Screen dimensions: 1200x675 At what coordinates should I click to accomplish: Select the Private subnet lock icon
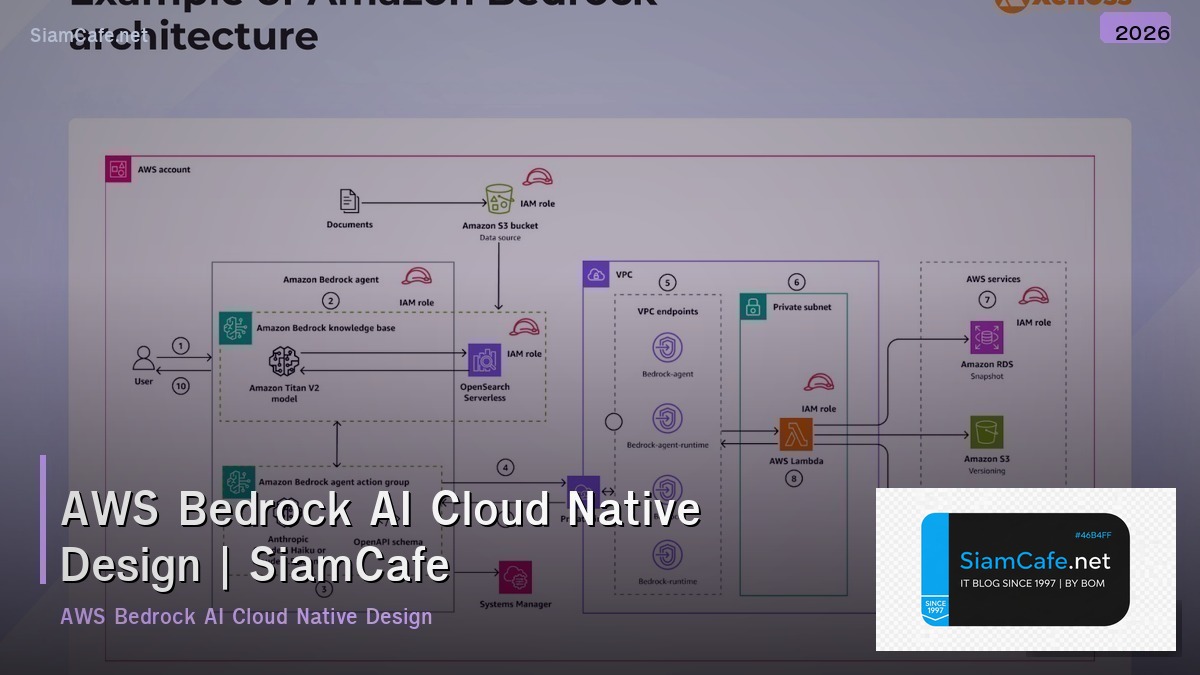pos(753,306)
